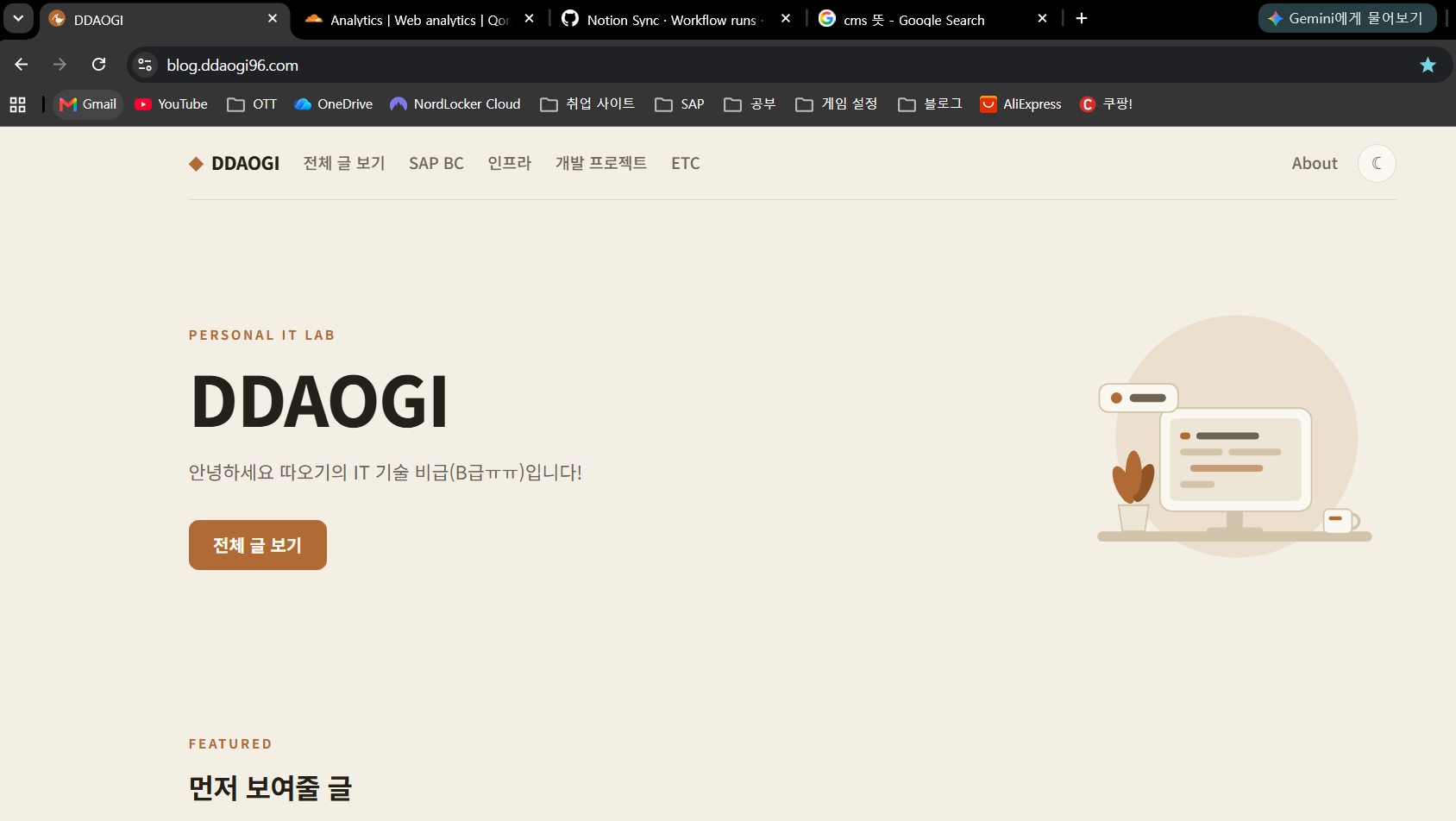Go back with the back arrow
1456x821 pixels.
point(22,65)
